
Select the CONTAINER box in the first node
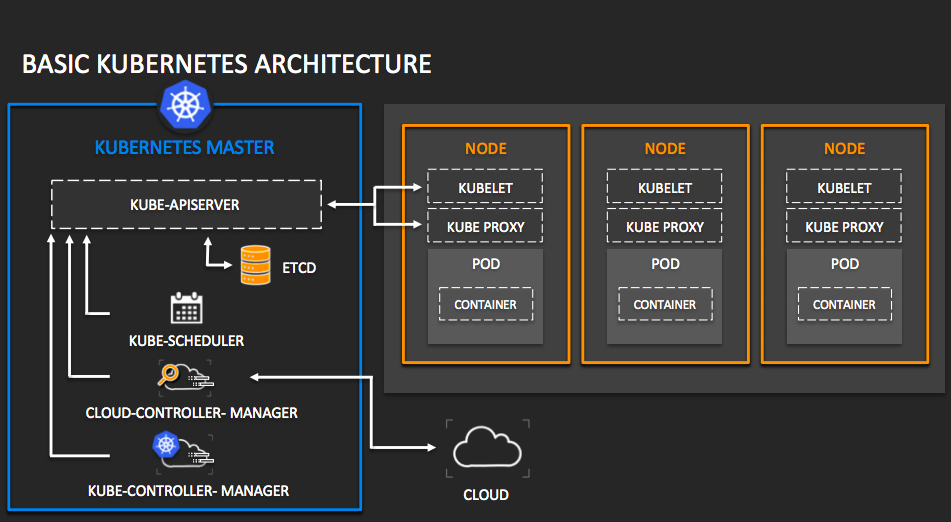pos(486,304)
